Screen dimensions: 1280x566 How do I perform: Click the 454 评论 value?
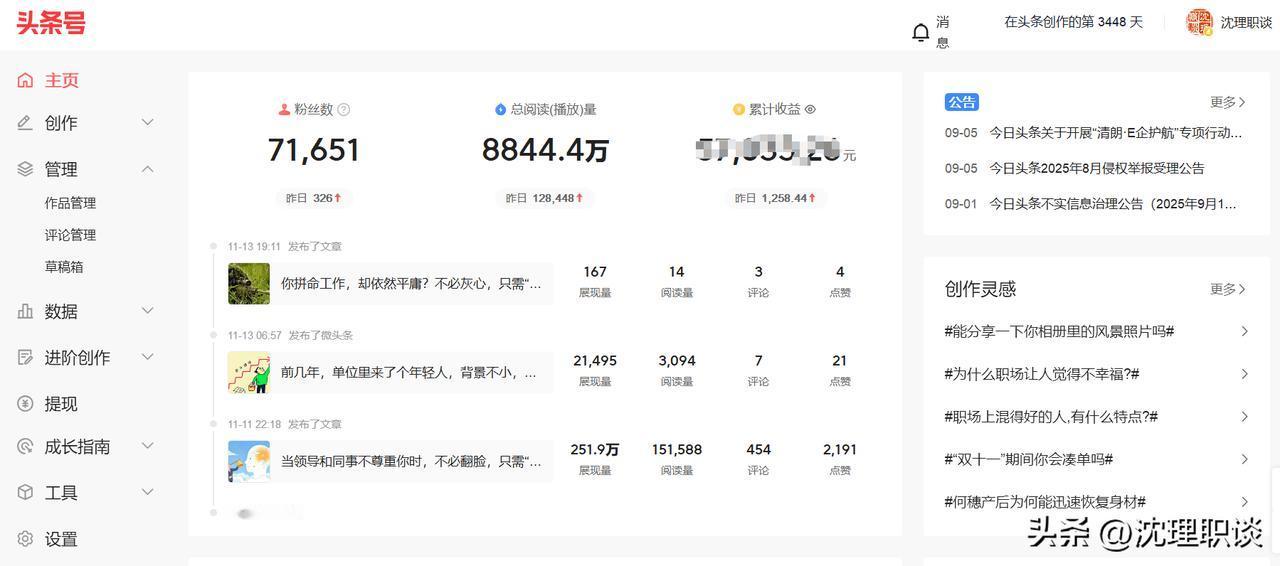(759, 450)
